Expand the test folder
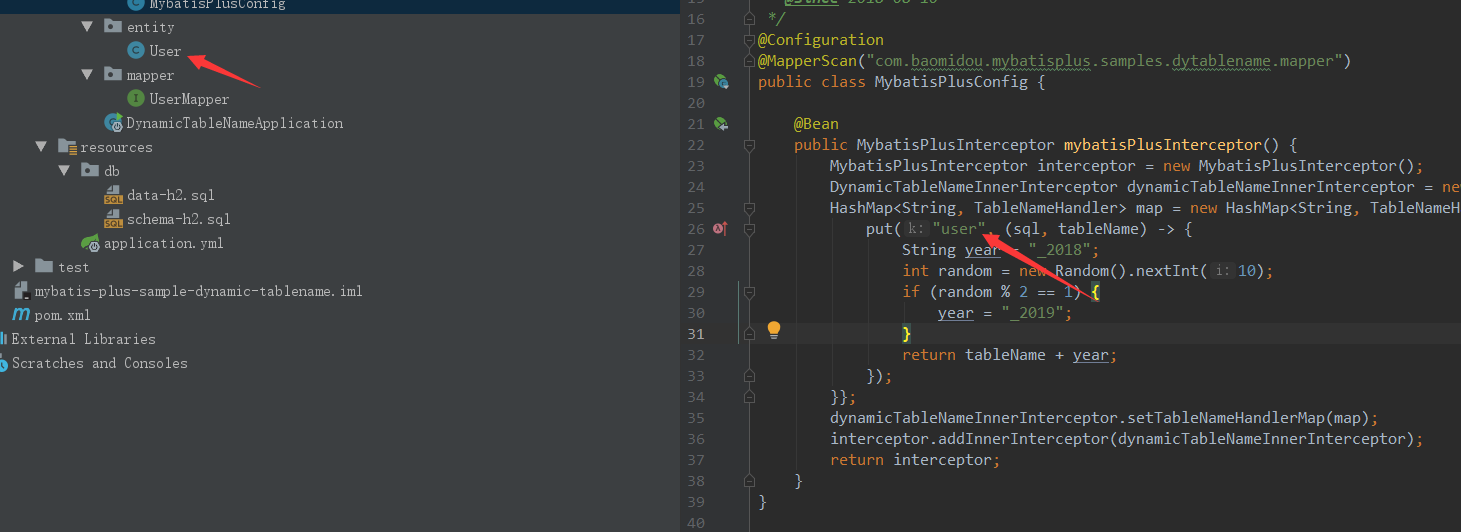The image size is (1461, 532). tap(18, 266)
